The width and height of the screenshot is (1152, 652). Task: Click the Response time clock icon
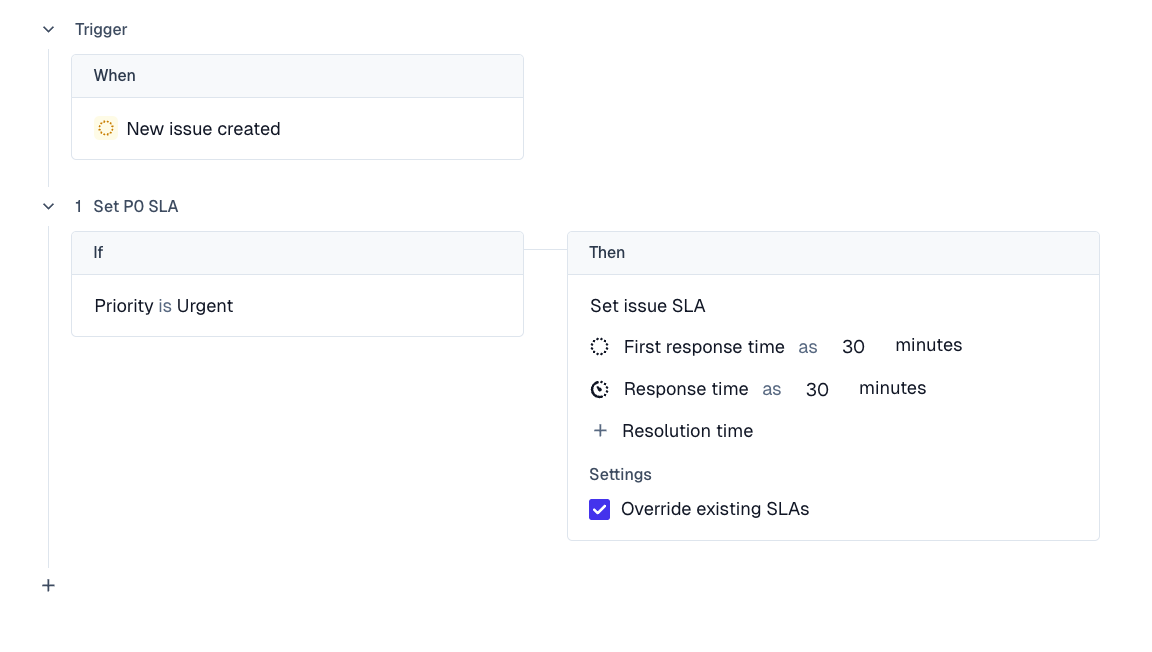600,389
